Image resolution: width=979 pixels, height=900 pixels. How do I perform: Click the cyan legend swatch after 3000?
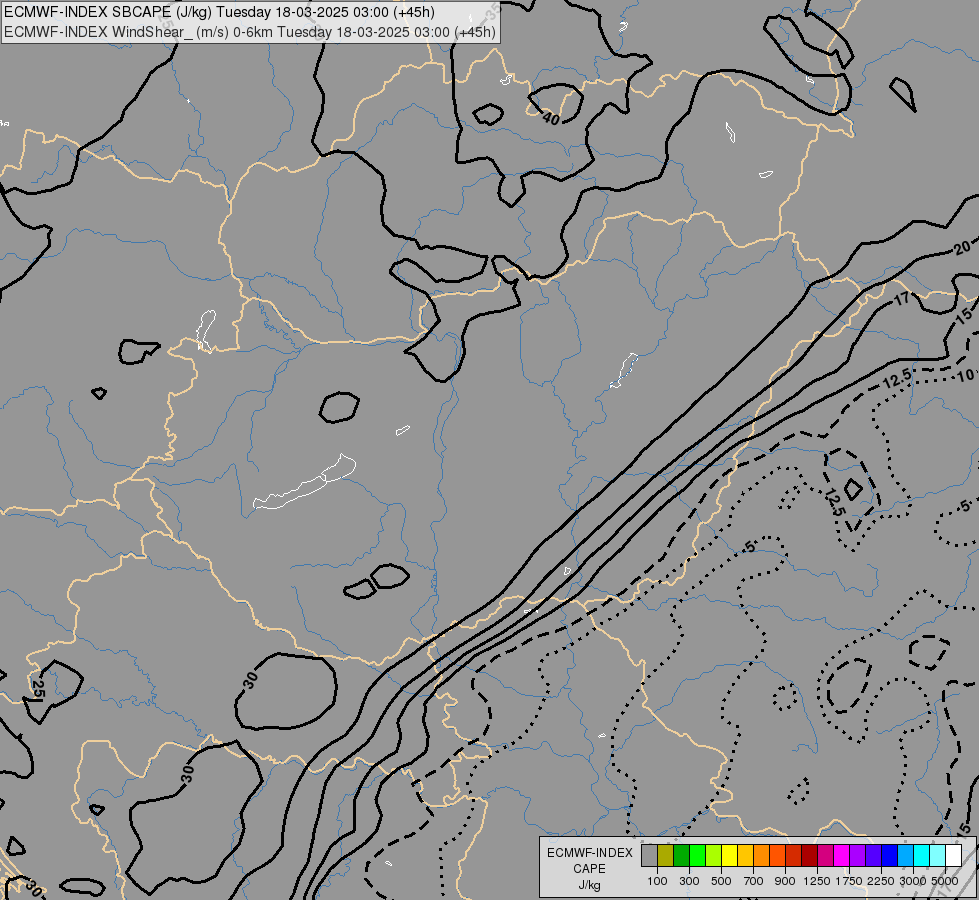[922, 855]
